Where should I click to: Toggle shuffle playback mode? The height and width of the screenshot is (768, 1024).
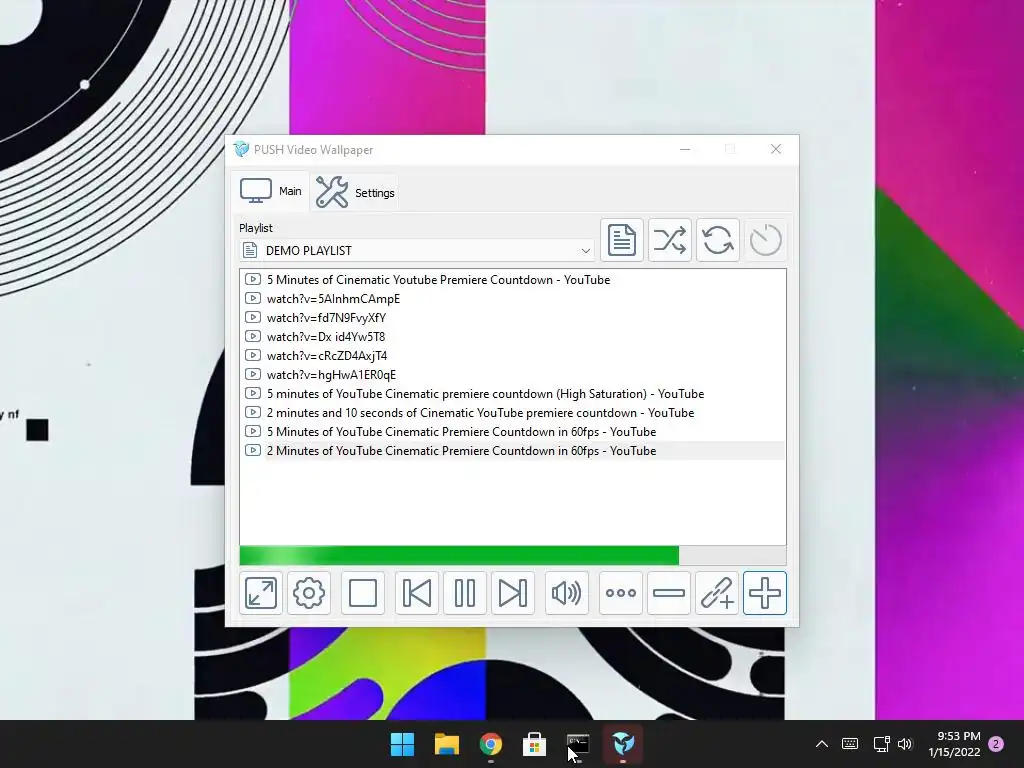(669, 240)
